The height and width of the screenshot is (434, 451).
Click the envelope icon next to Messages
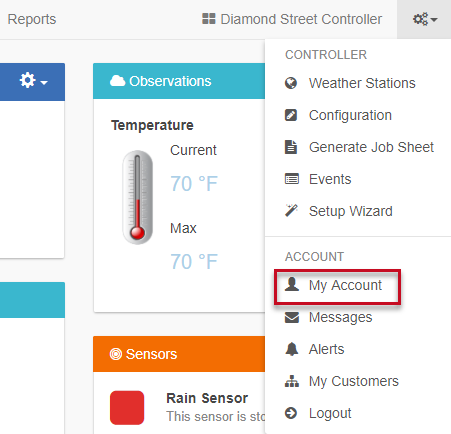coord(292,317)
